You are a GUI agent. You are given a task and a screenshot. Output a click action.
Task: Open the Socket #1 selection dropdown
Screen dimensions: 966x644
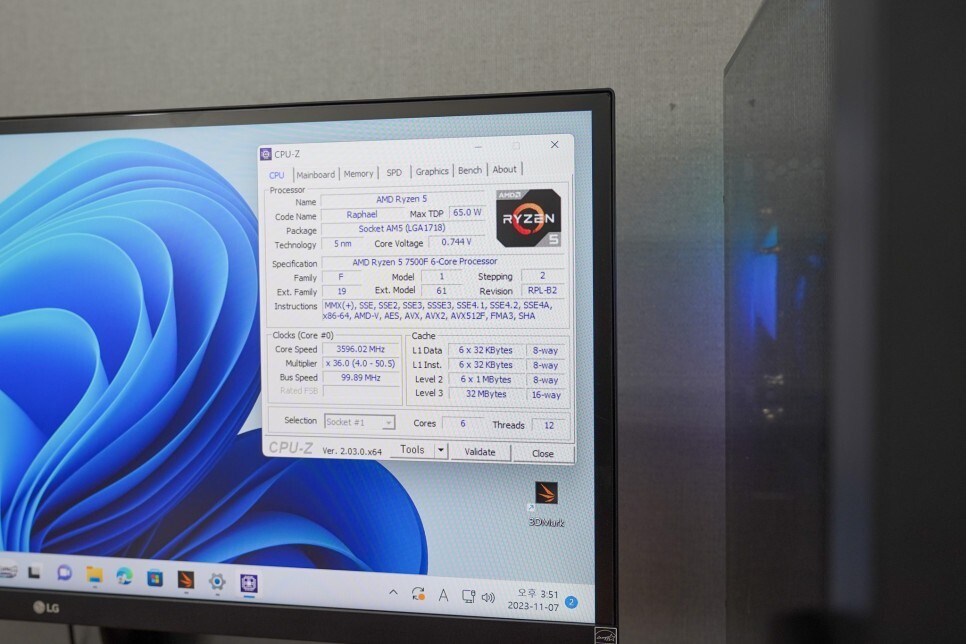click(359, 422)
